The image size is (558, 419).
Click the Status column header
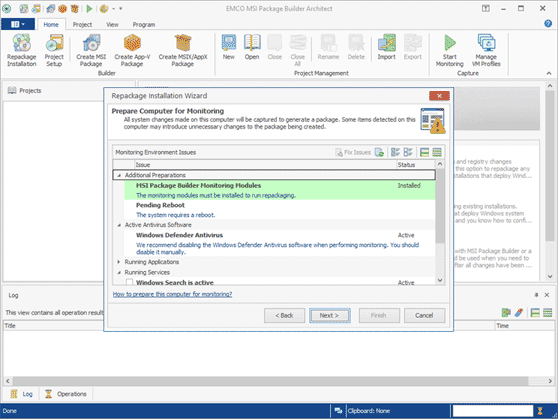point(416,165)
